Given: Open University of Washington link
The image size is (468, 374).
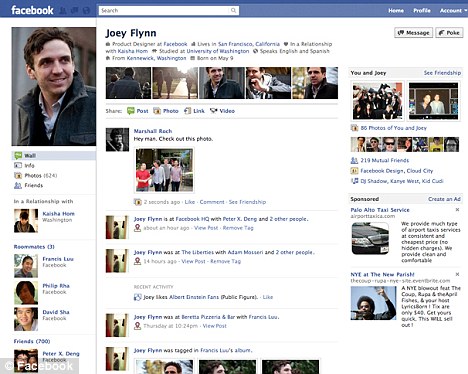Looking at the screenshot, I should [x=218, y=51].
